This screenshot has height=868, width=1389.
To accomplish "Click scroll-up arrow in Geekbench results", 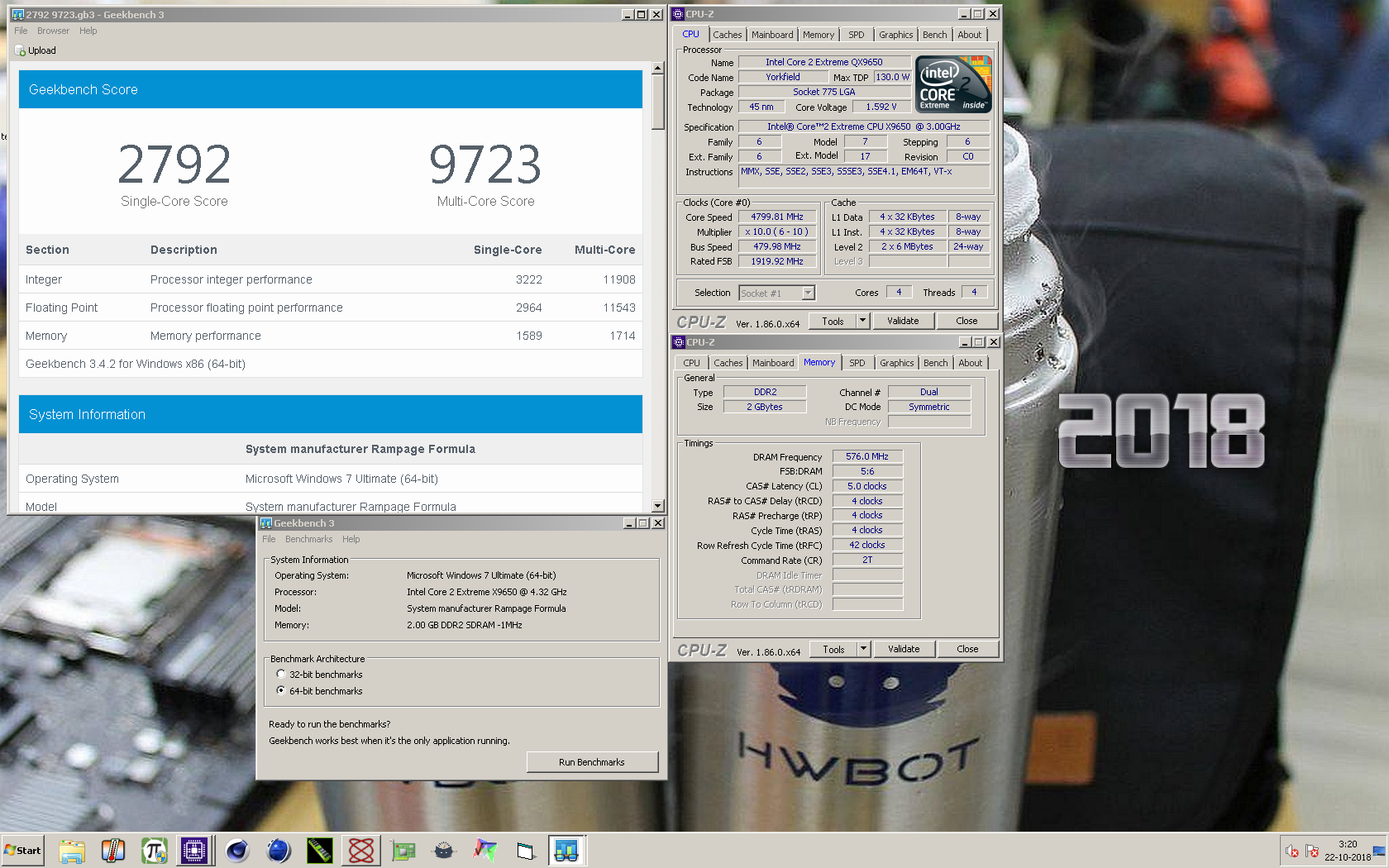I will pos(658,69).
